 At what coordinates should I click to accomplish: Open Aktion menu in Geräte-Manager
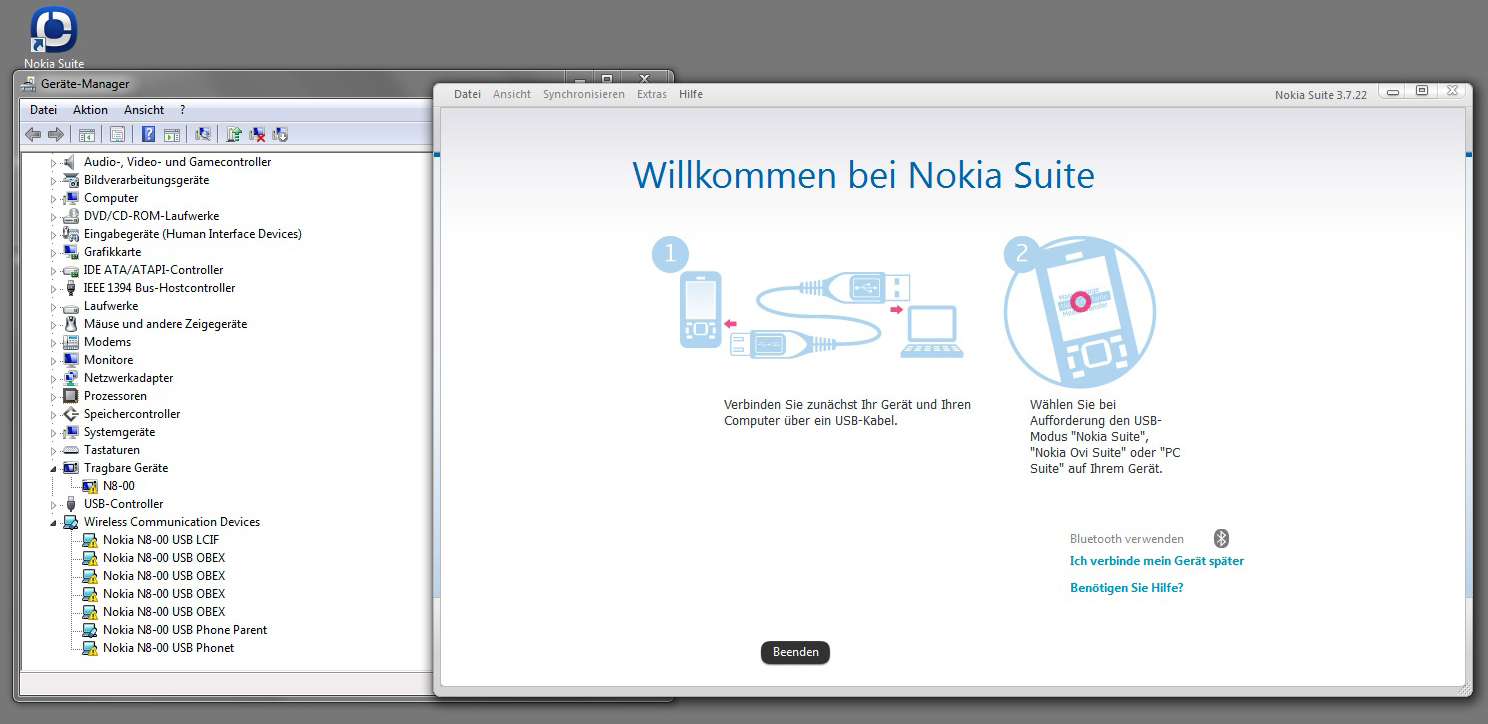[90, 110]
